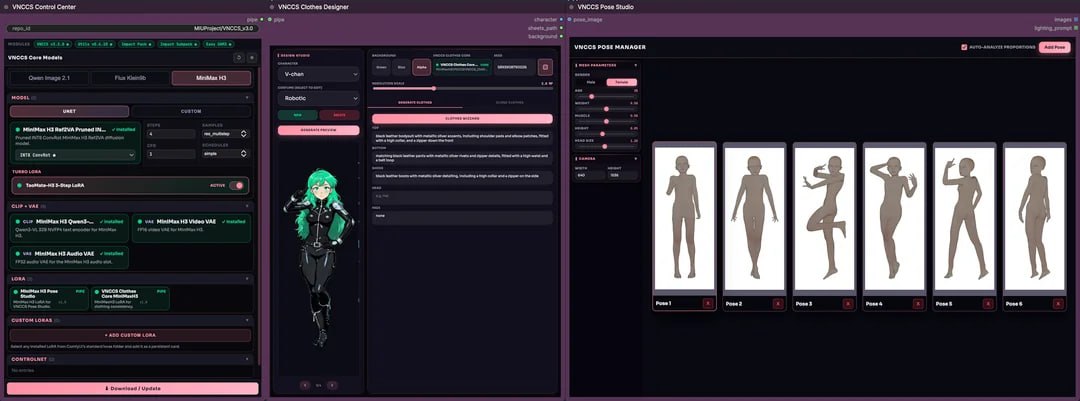Switch model mode to CUSTOM
Screen dimensions: 1080x401
(191, 111)
